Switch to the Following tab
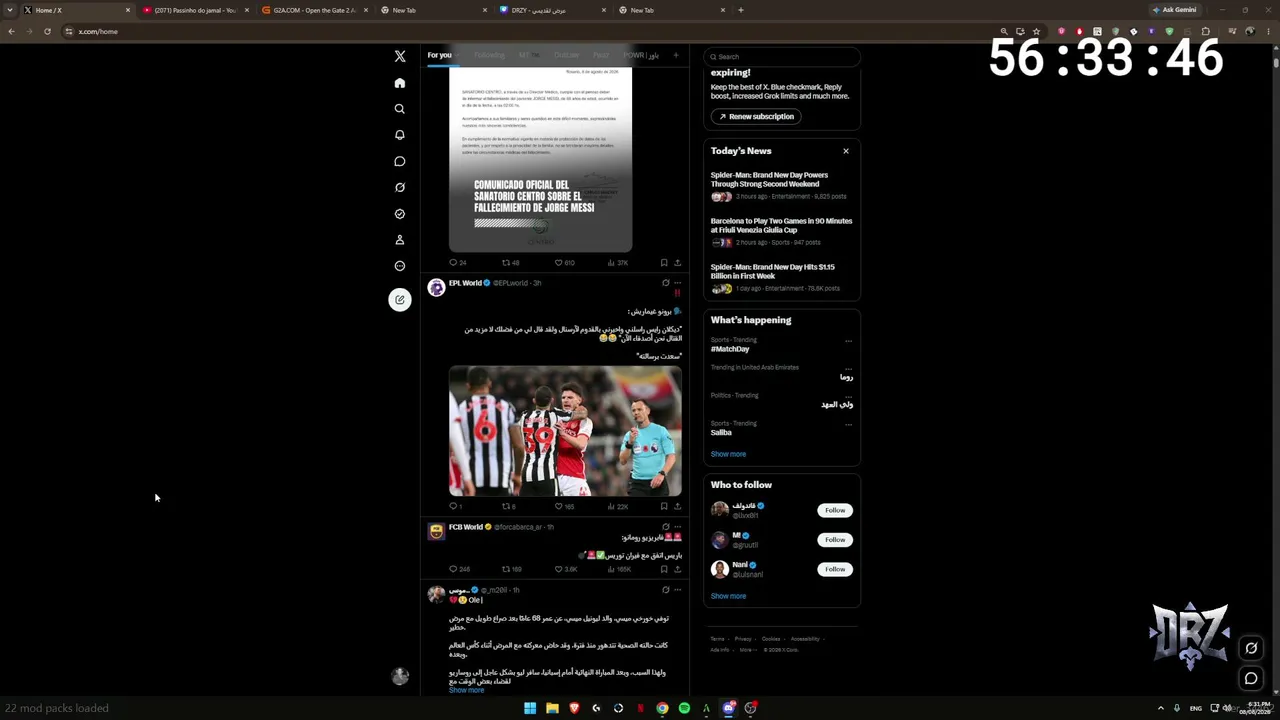The width and height of the screenshot is (1280, 720). [x=489, y=55]
